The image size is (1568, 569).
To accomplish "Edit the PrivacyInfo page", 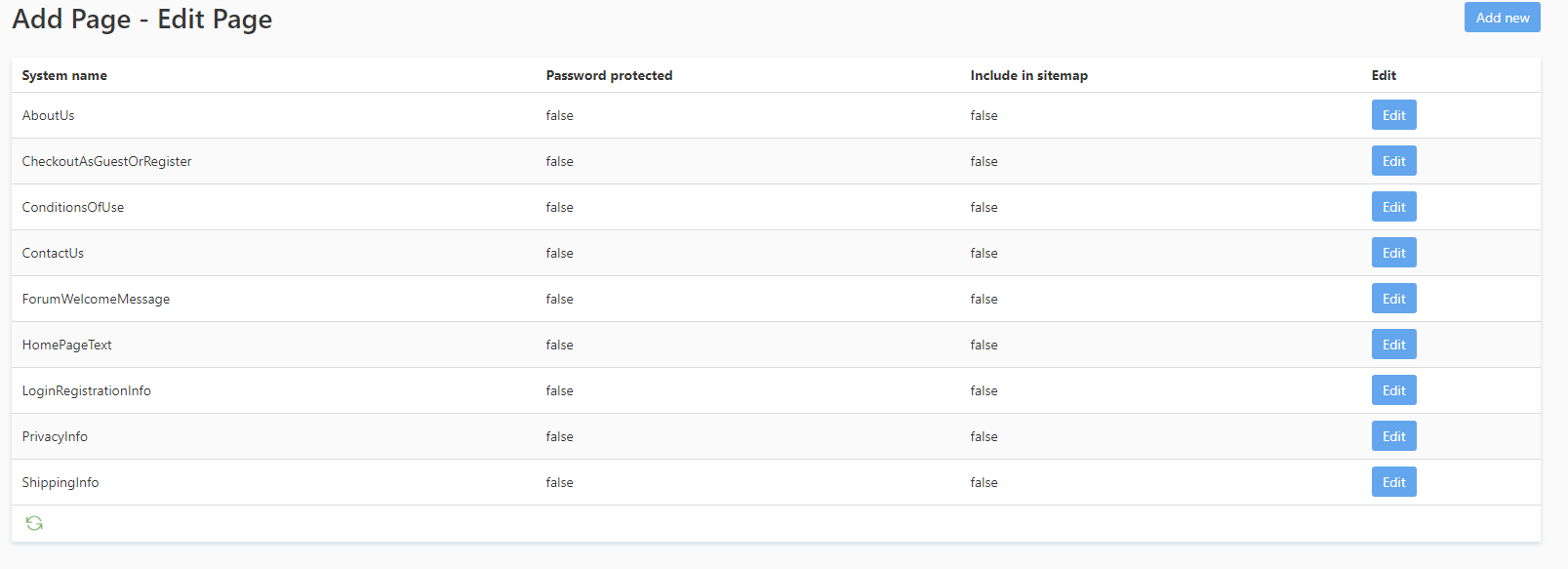I will click(x=1393, y=436).
